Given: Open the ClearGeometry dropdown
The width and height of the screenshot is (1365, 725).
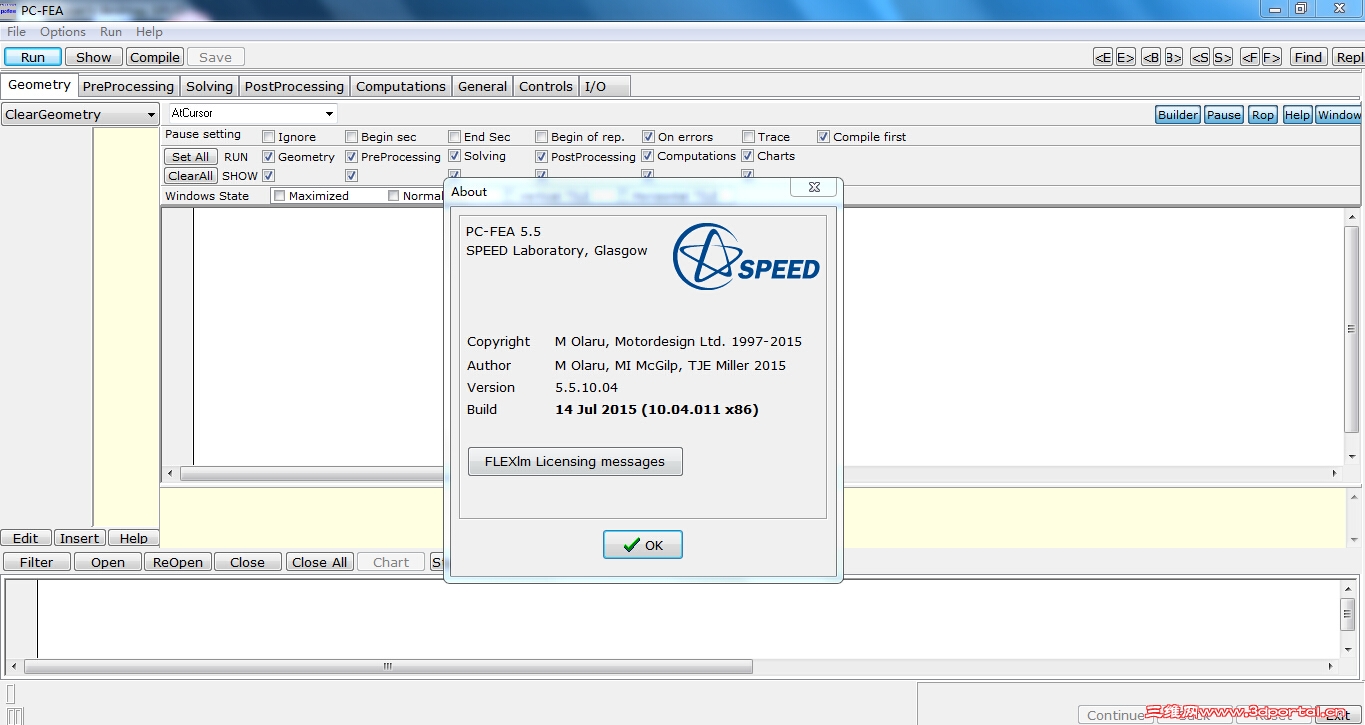Looking at the screenshot, I should click(80, 115).
